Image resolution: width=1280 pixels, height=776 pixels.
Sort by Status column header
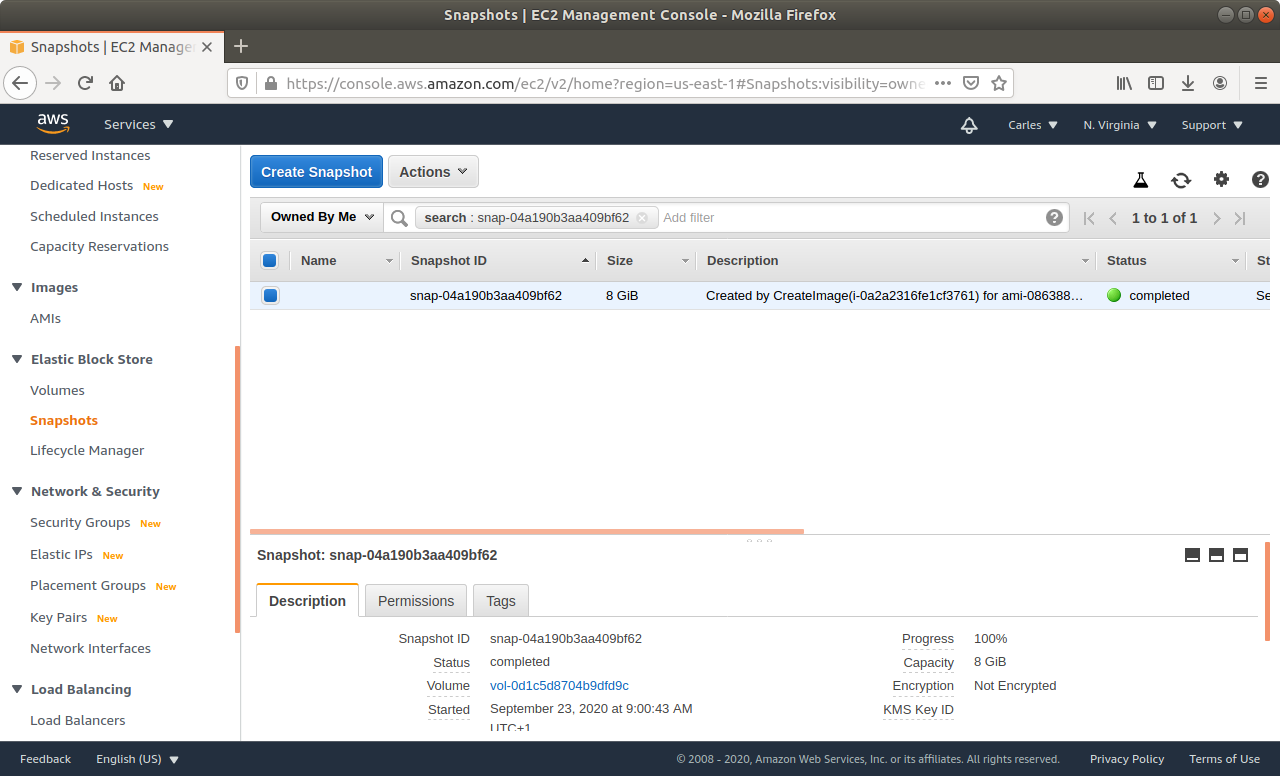1126,260
